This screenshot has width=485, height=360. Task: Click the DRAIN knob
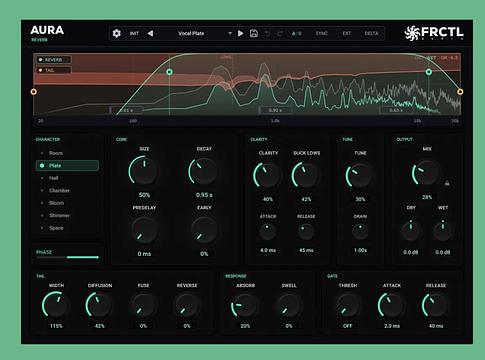pos(360,232)
